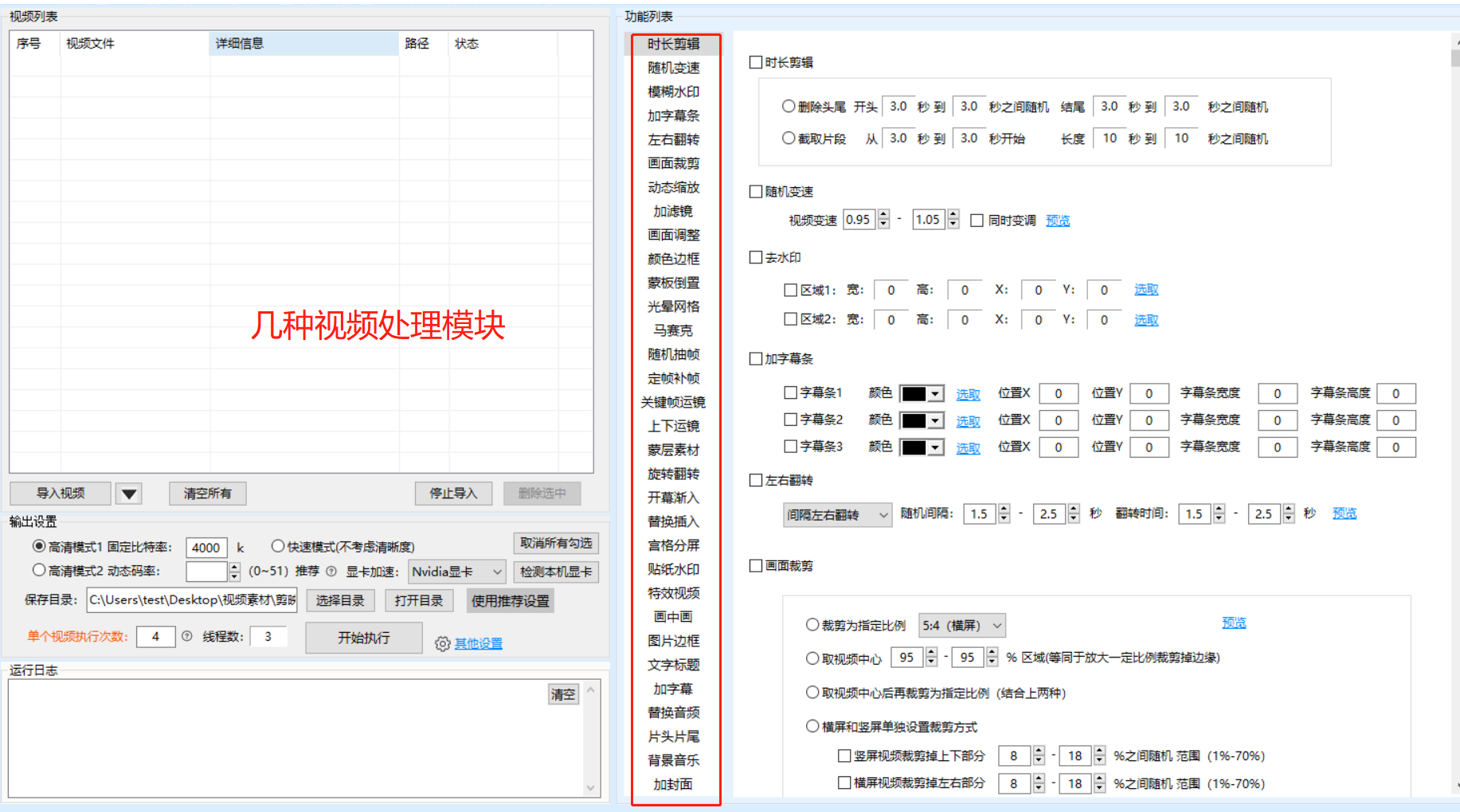Select 随机变速 in the function list
The height and width of the screenshot is (812, 1460).
click(674, 68)
